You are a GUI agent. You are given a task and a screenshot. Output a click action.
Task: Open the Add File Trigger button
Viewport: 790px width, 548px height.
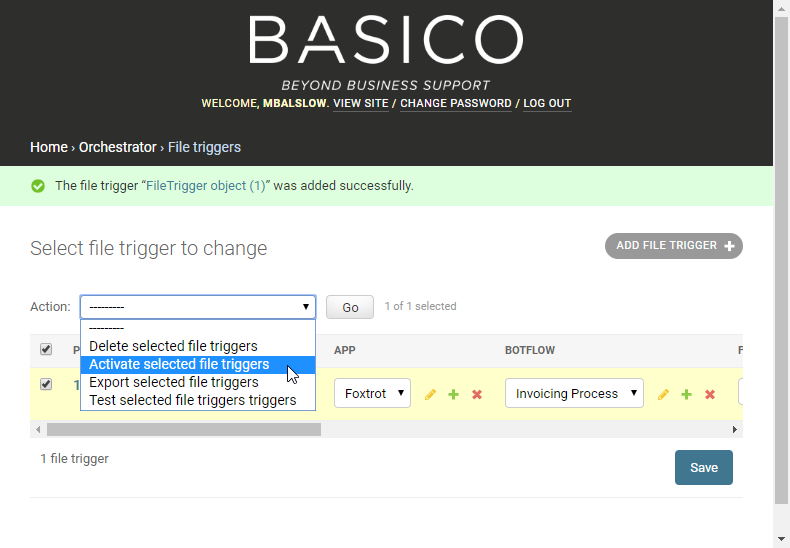(674, 246)
